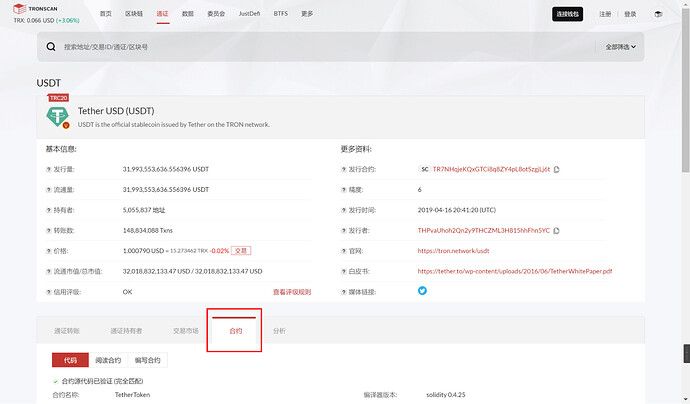Click the transfers value 148,834,088 Txns
This screenshot has height=404, width=690.
pyautogui.click(x=147, y=231)
